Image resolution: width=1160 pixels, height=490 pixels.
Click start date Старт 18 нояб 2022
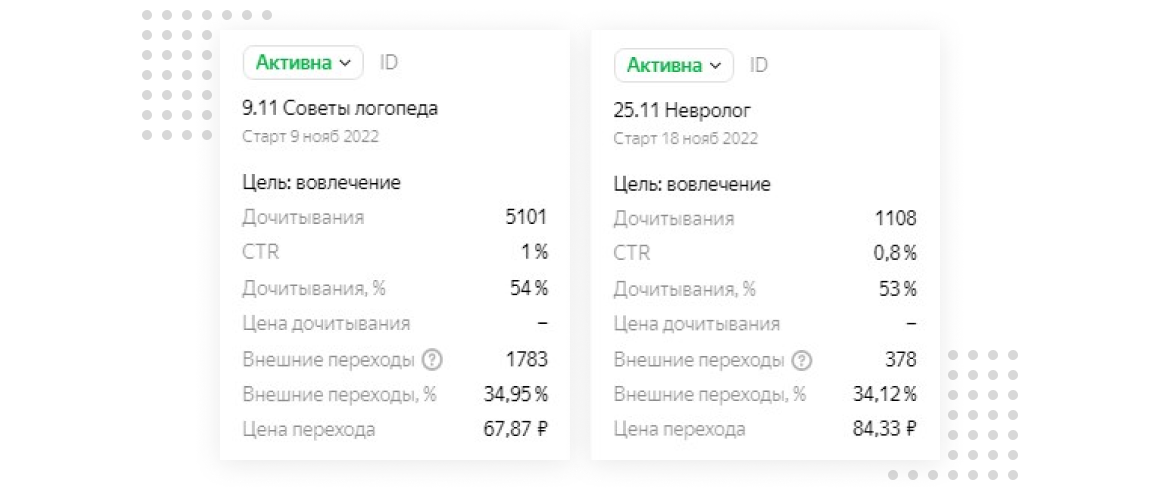point(685,137)
